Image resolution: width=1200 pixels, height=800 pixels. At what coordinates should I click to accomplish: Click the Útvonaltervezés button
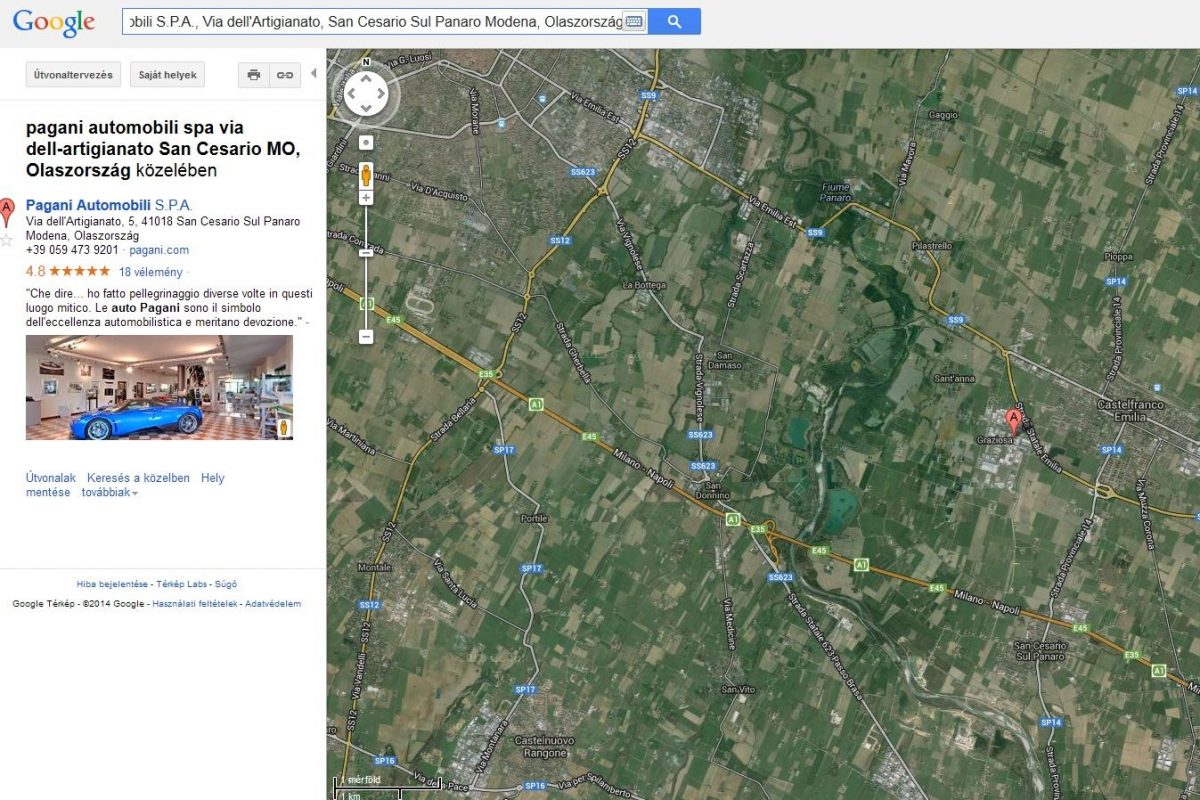point(74,75)
